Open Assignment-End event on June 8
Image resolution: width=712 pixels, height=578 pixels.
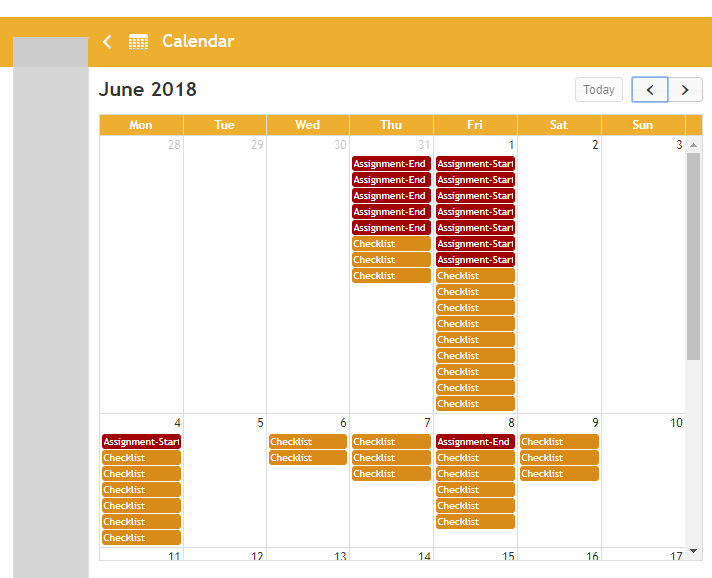pyautogui.click(x=474, y=442)
